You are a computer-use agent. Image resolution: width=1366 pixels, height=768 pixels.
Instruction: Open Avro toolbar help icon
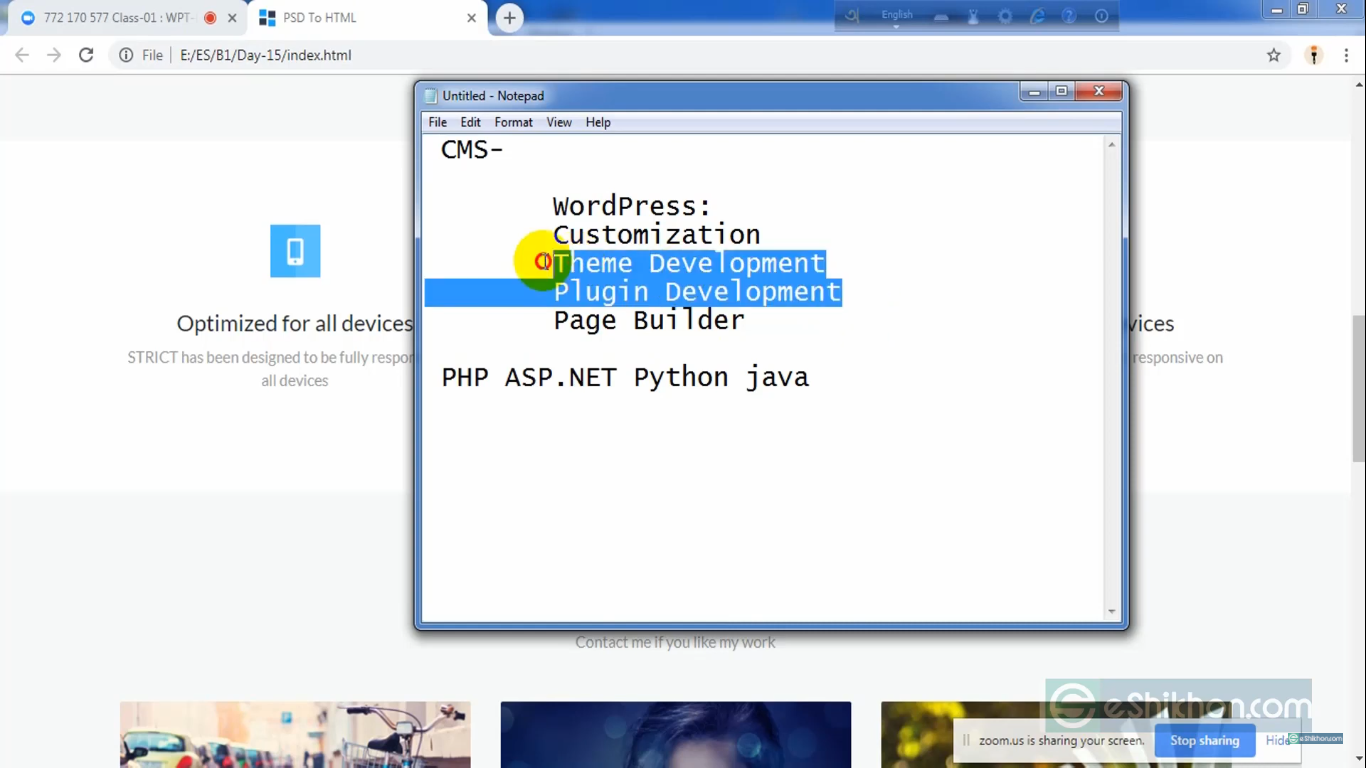point(1068,15)
